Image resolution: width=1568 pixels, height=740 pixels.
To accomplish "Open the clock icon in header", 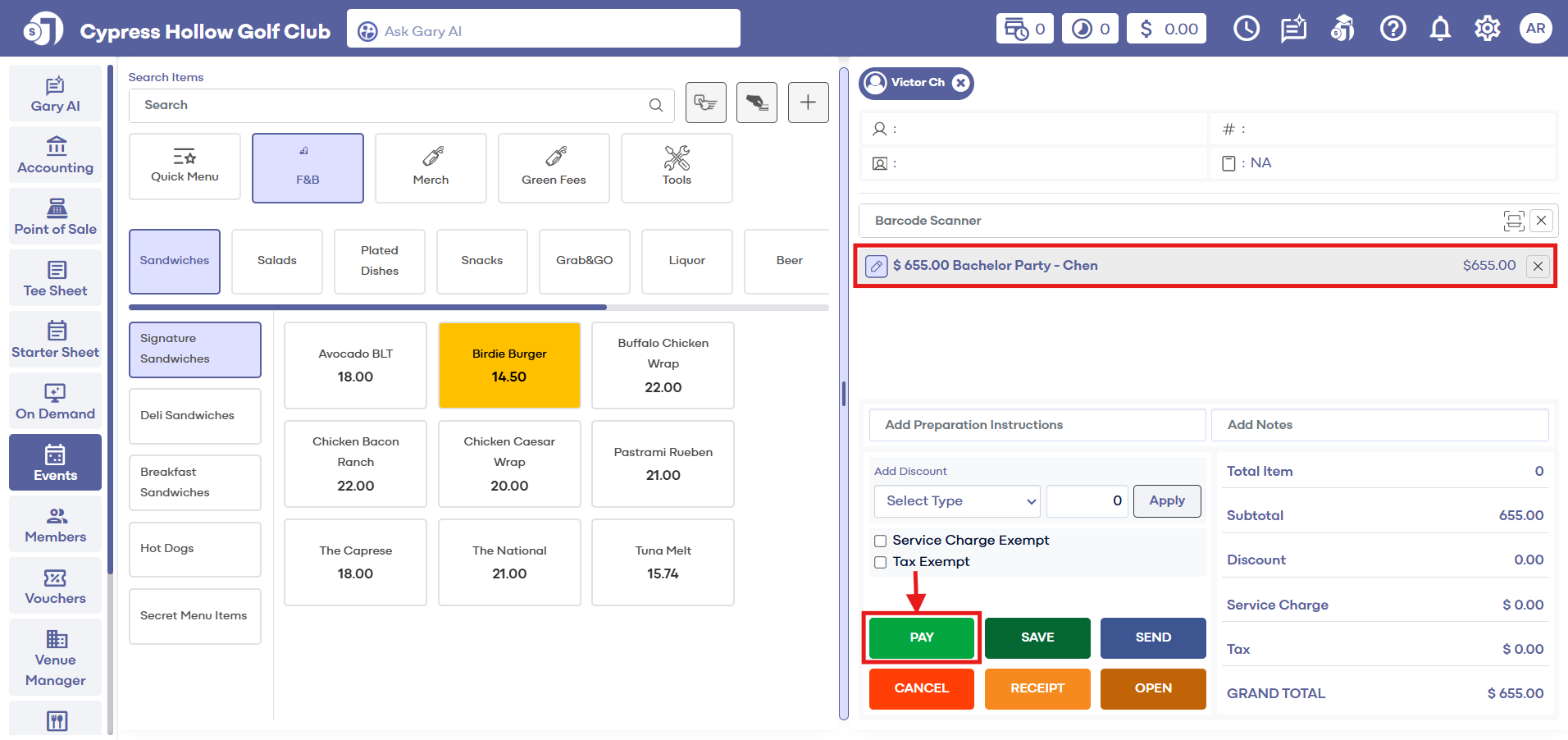I will pyautogui.click(x=1246, y=29).
